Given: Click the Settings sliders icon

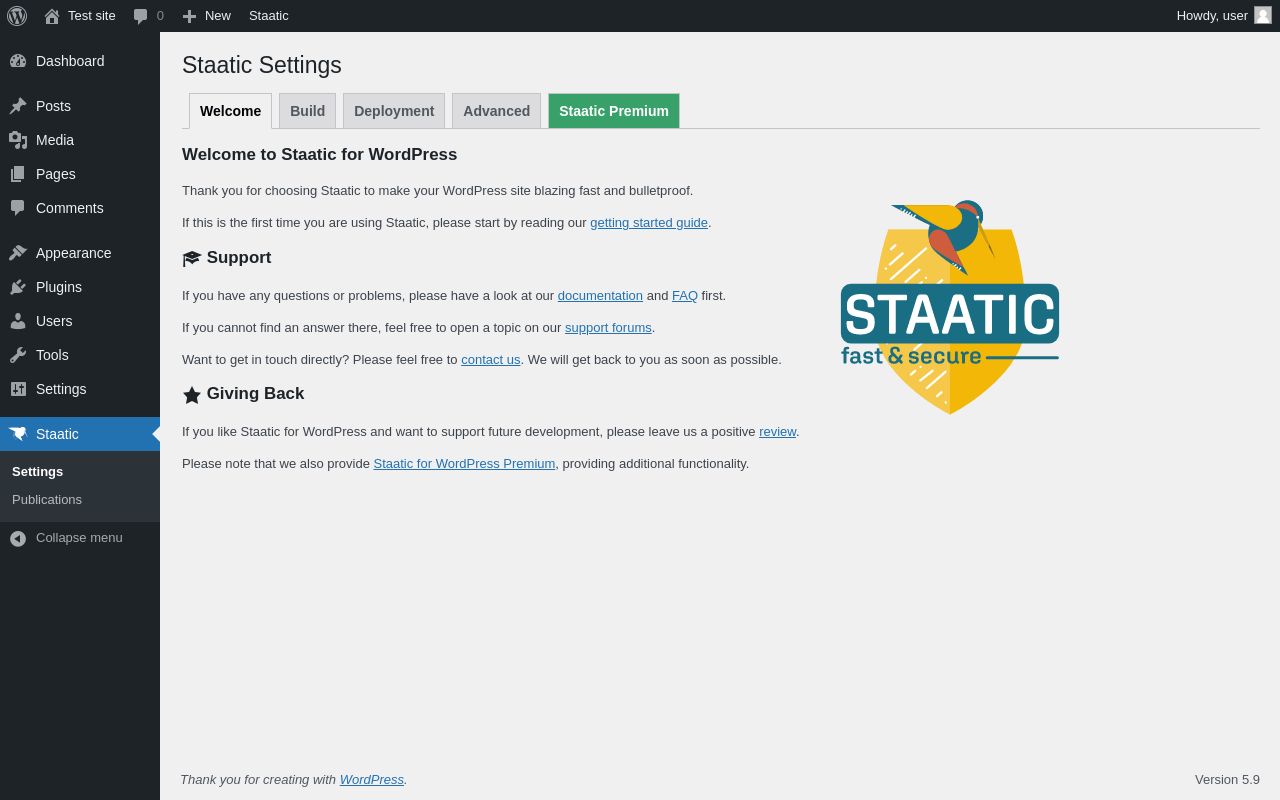Looking at the screenshot, I should 18,389.
